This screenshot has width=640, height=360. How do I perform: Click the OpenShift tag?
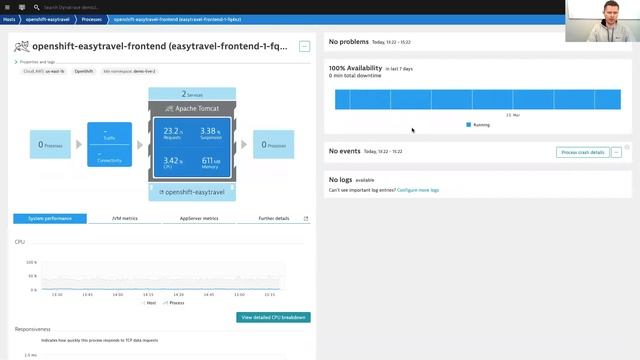coord(84,71)
